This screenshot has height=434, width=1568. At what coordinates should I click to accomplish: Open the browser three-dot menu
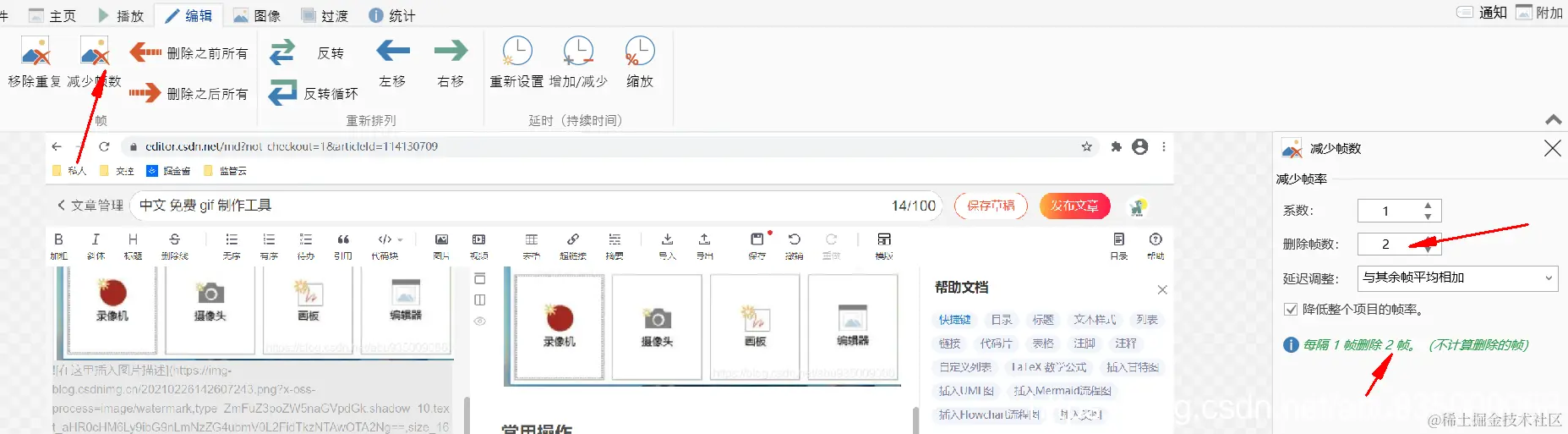coord(1164,146)
